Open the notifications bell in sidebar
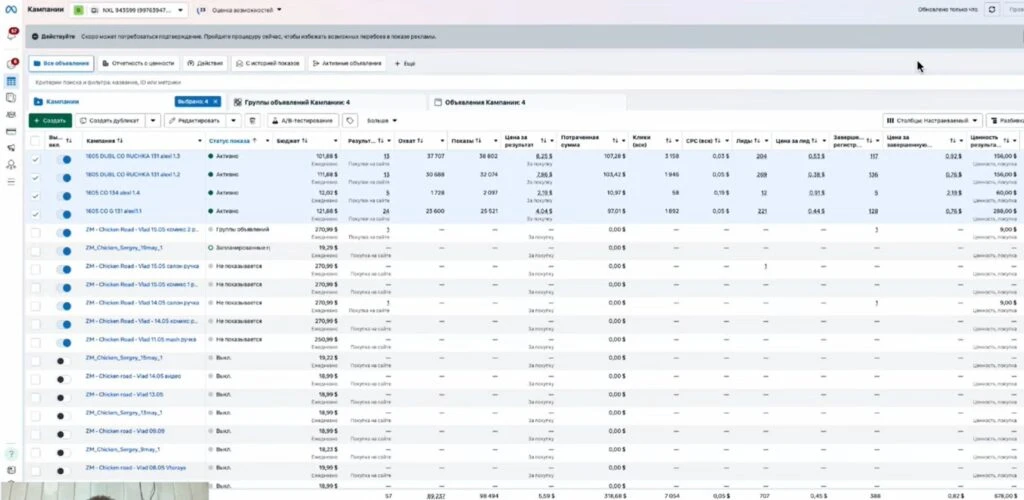The image size is (1024, 500). pyautogui.click(x=11, y=34)
